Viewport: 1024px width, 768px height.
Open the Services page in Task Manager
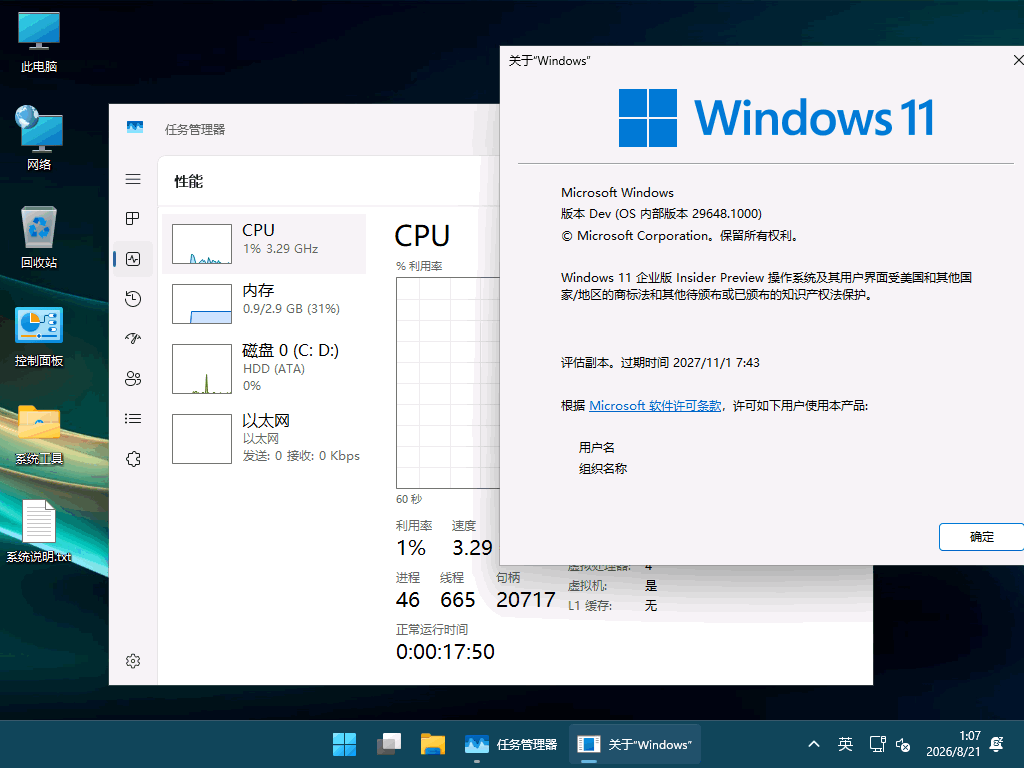(x=133, y=459)
